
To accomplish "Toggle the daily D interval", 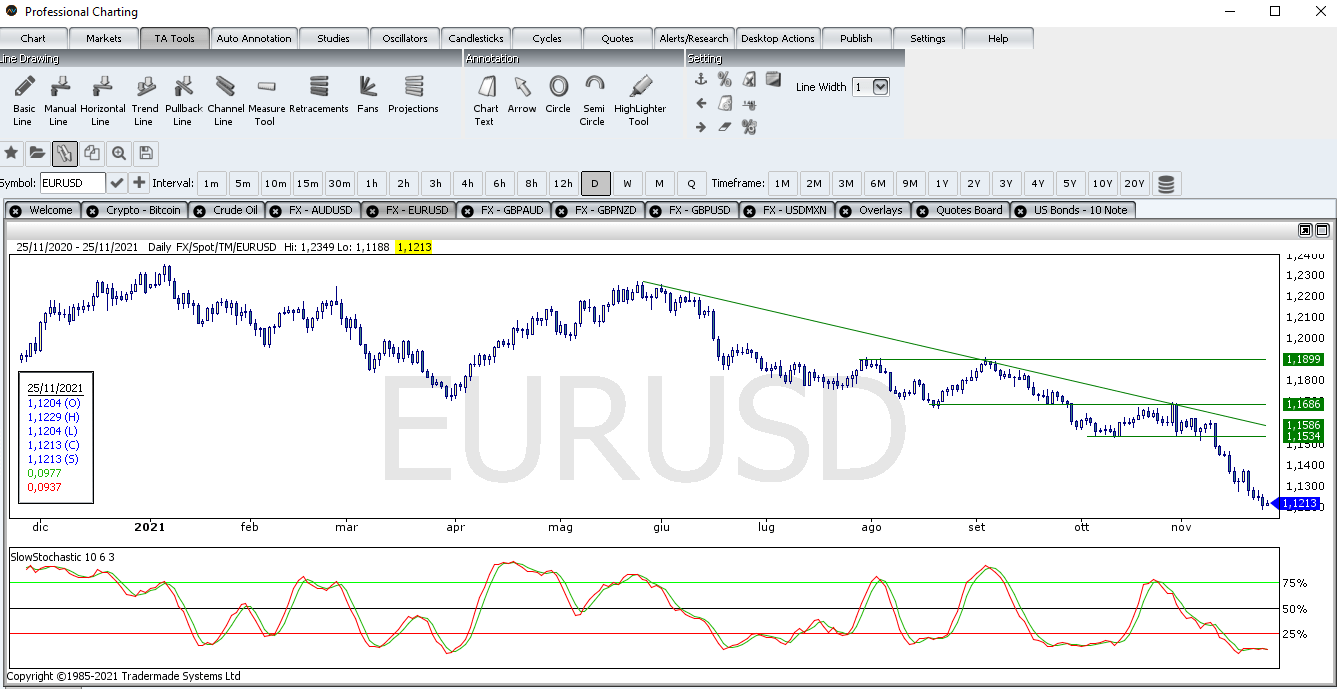I will tap(595, 183).
